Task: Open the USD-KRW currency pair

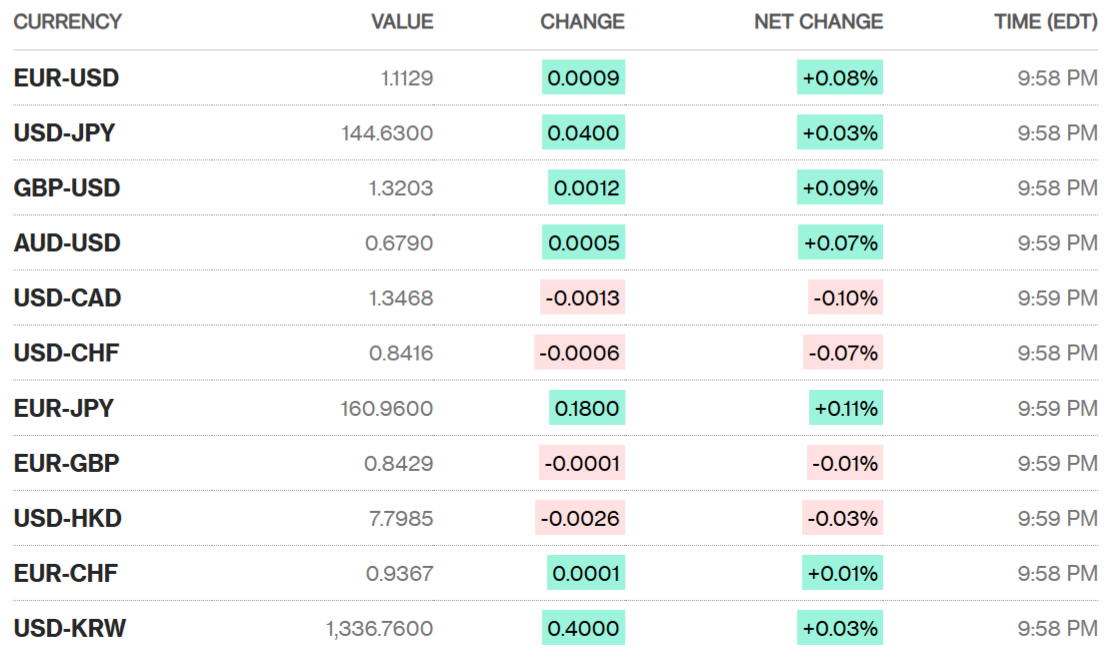Action: (69, 628)
